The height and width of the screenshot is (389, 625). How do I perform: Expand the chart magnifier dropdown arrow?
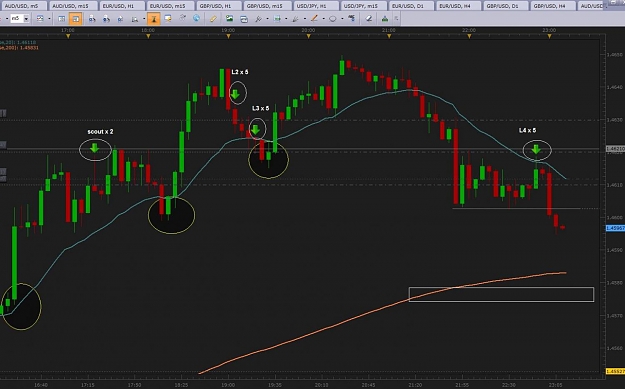tap(143, 19)
